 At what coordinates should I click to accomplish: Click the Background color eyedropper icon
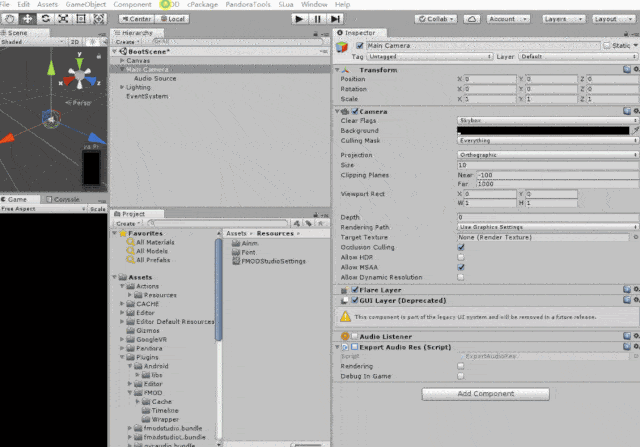(x=634, y=130)
